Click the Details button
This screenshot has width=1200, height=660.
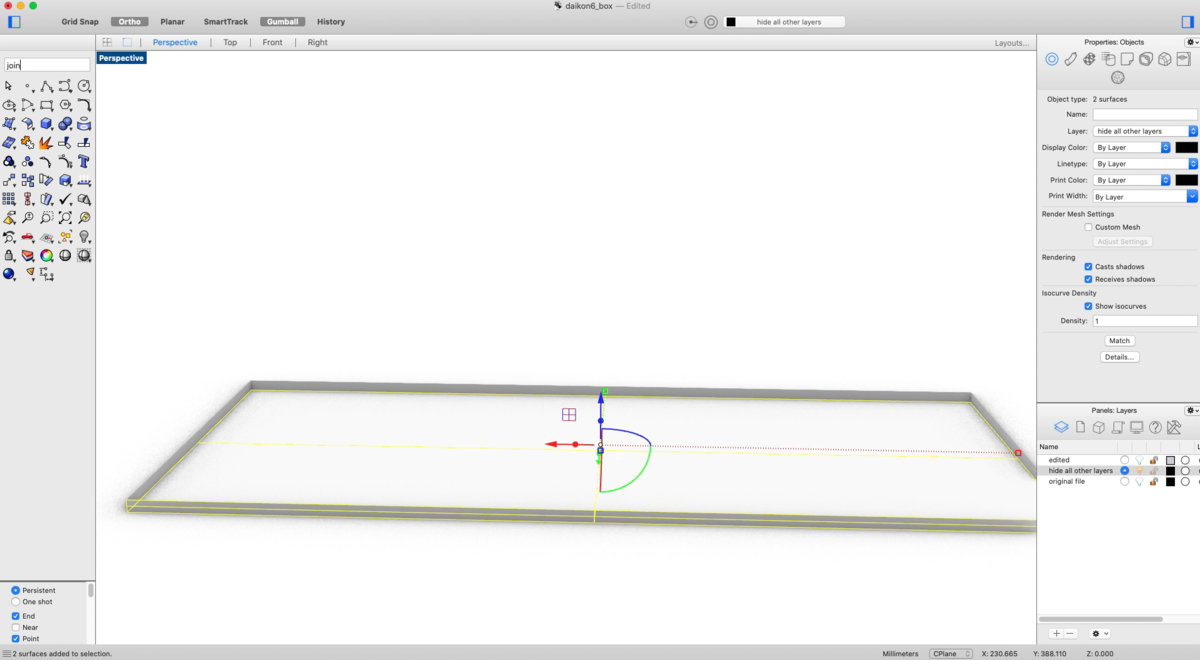point(1119,357)
